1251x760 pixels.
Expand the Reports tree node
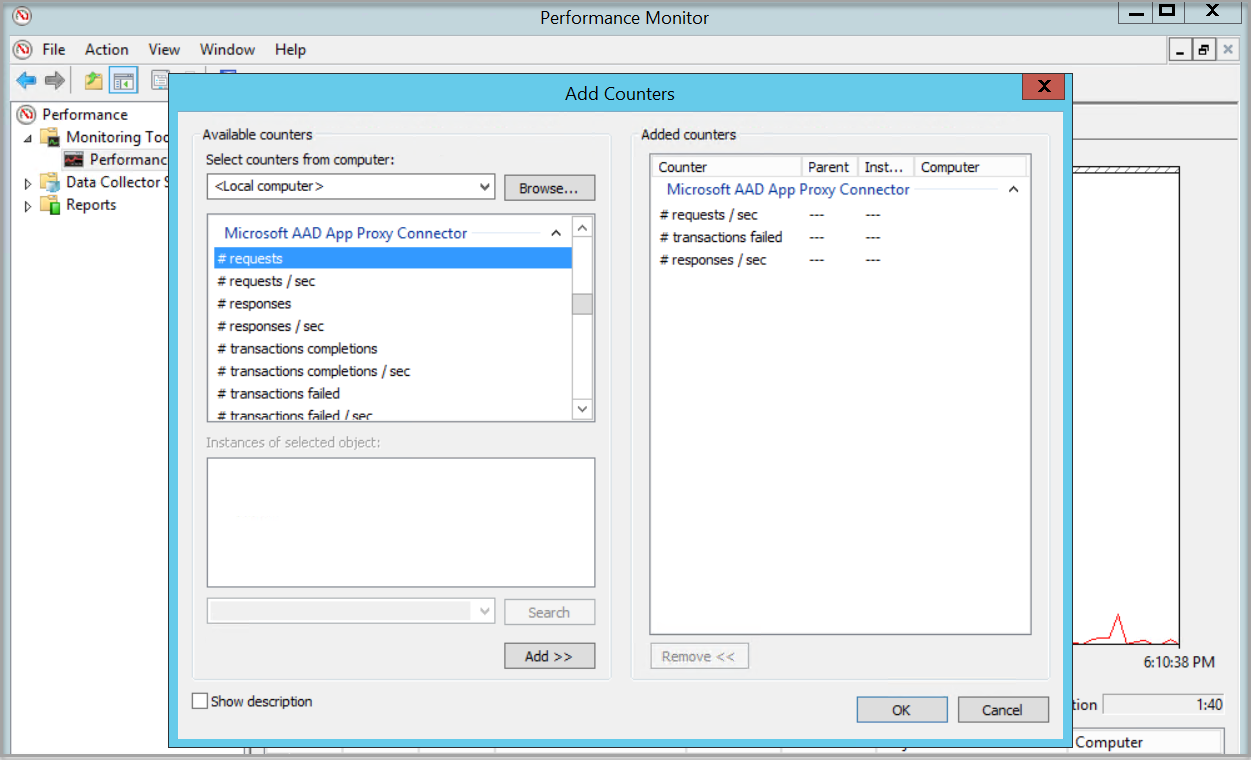tap(28, 206)
